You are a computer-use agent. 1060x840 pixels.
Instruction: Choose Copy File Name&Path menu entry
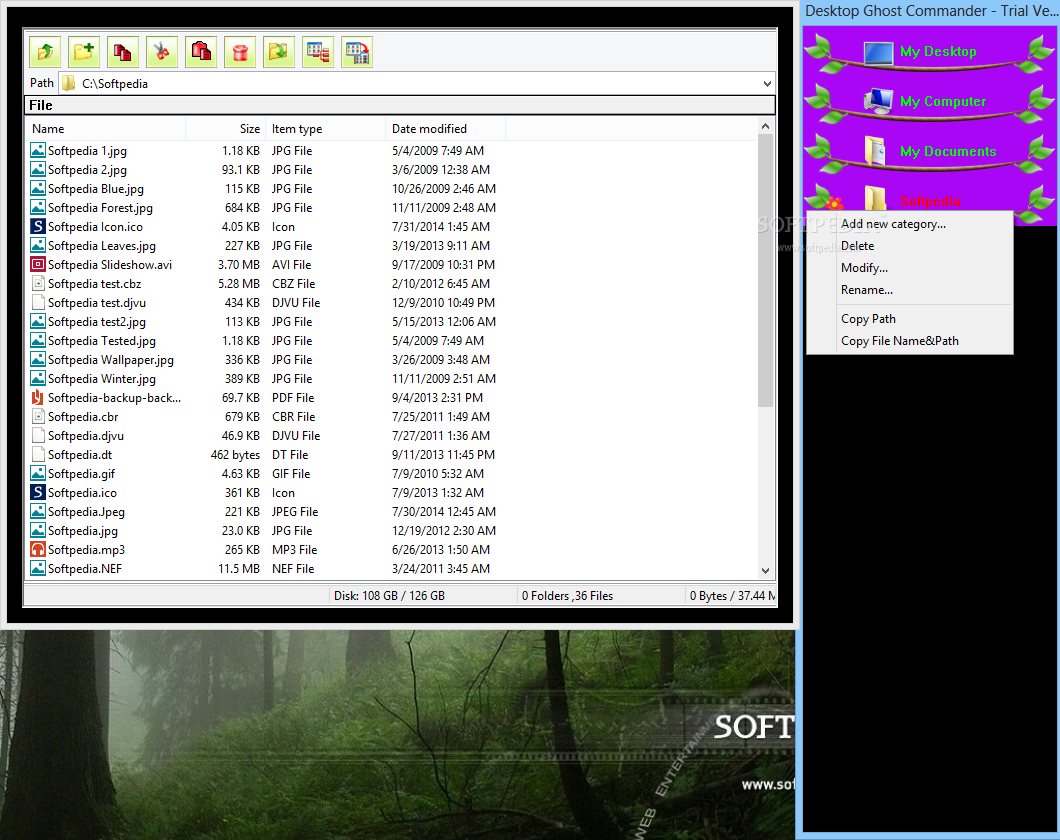click(900, 341)
